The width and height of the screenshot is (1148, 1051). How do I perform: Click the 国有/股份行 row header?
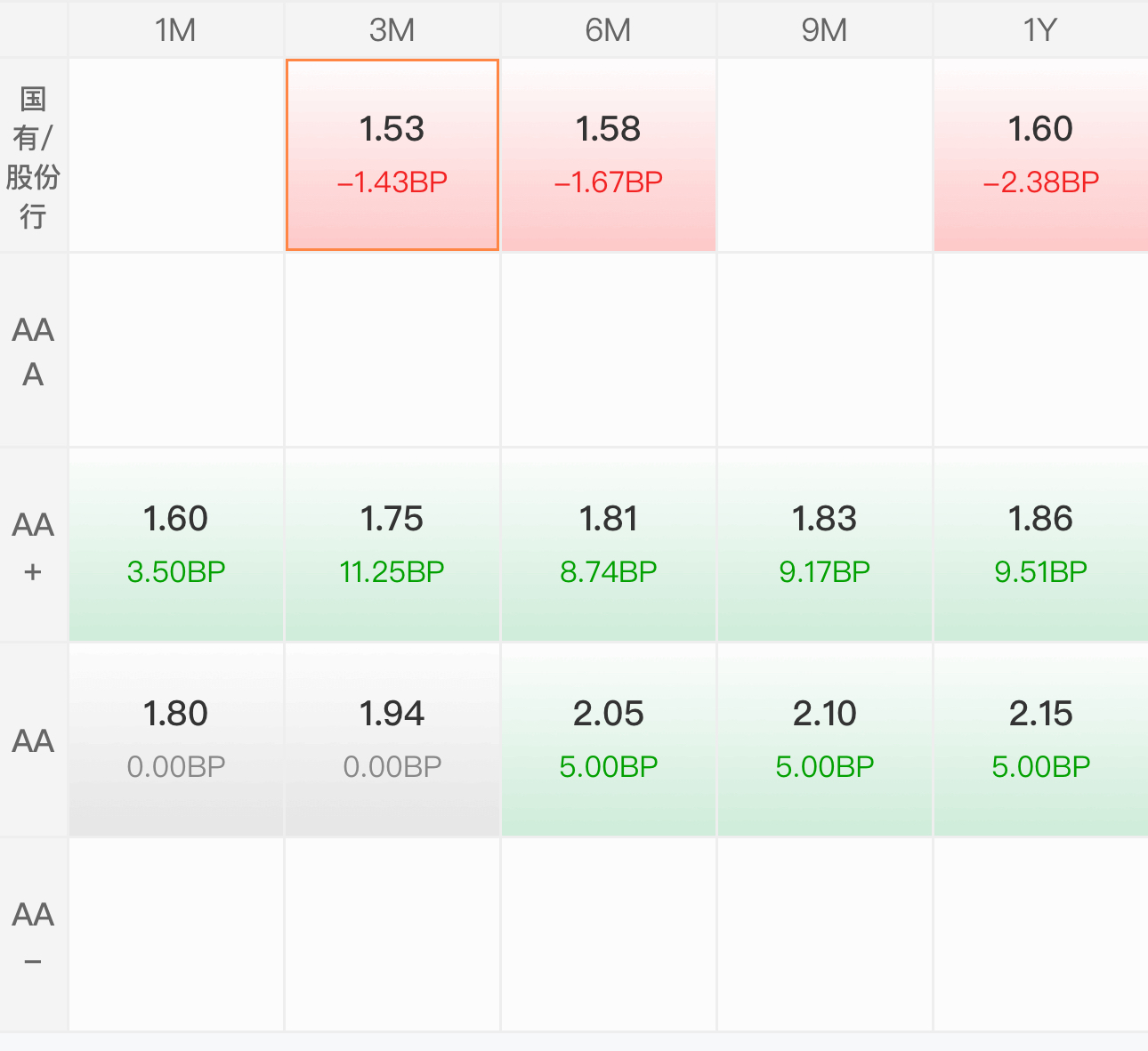pos(33,155)
